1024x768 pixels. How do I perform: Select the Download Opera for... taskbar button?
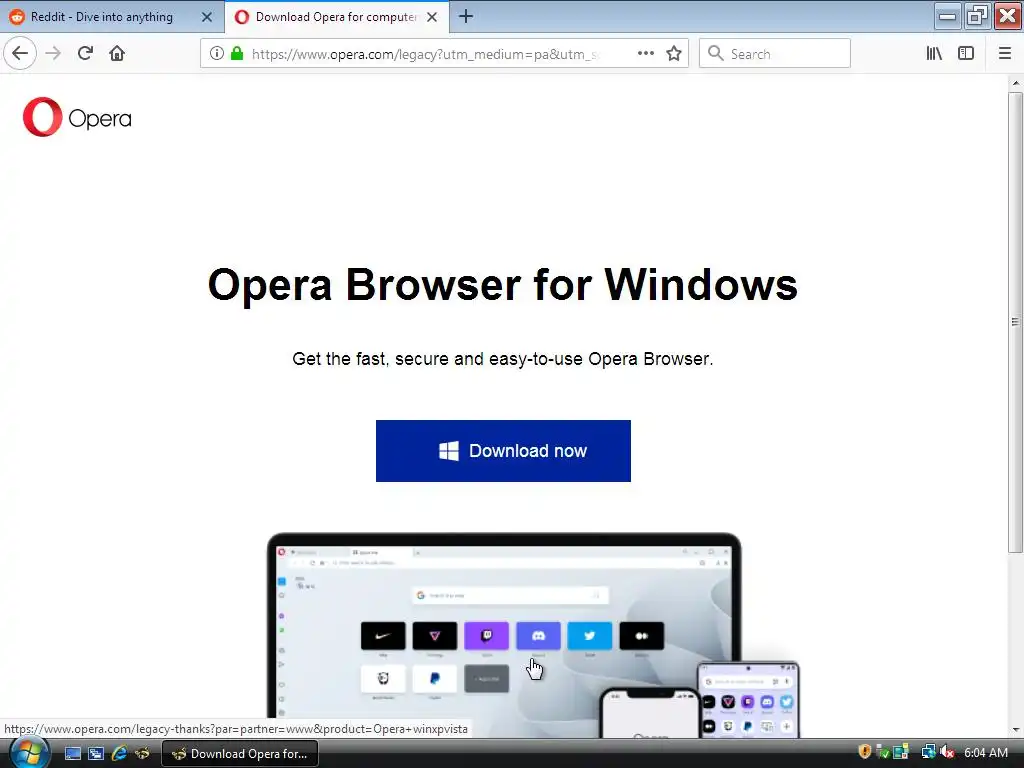pyautogui.click(x=240, y=754)
